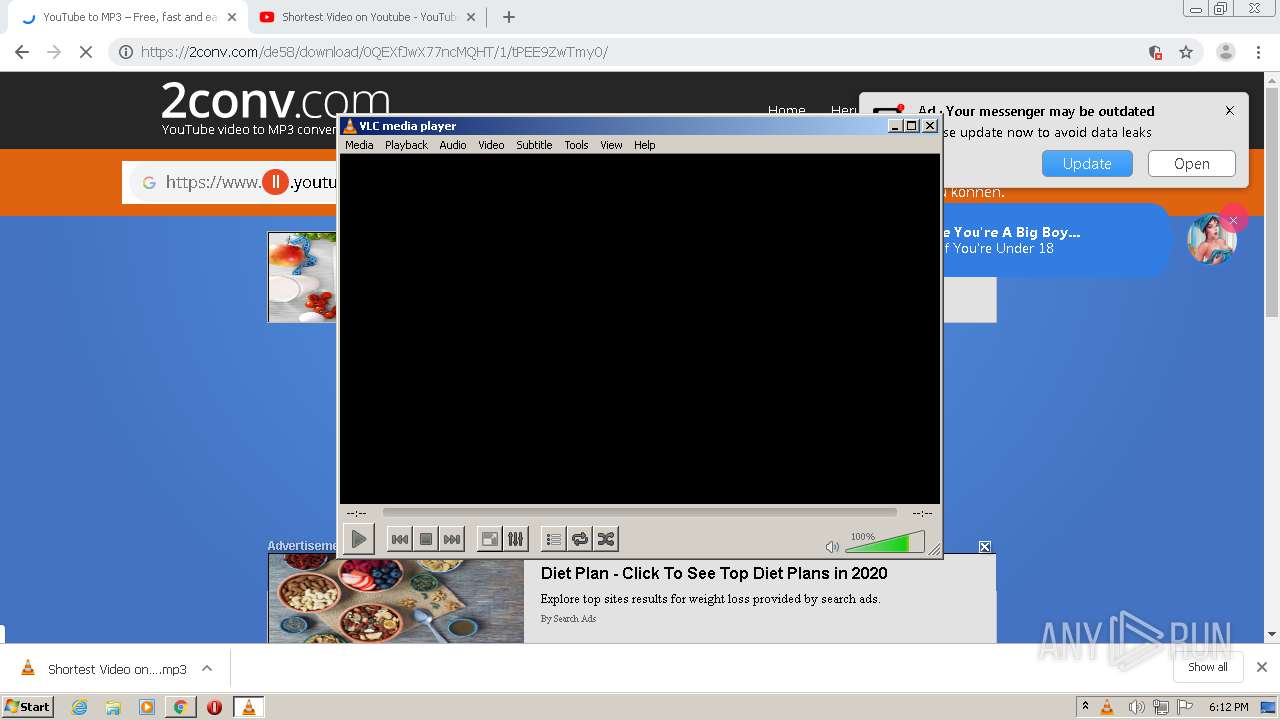Image resolution: width=1280 pixels, height=720 pixels.
Task: Click the VLC Play button
Action: [x=358, y=539]
